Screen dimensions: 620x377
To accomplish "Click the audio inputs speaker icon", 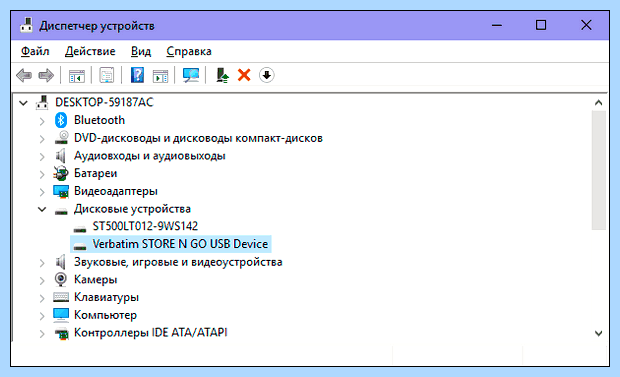I will [x=60, y=155].
